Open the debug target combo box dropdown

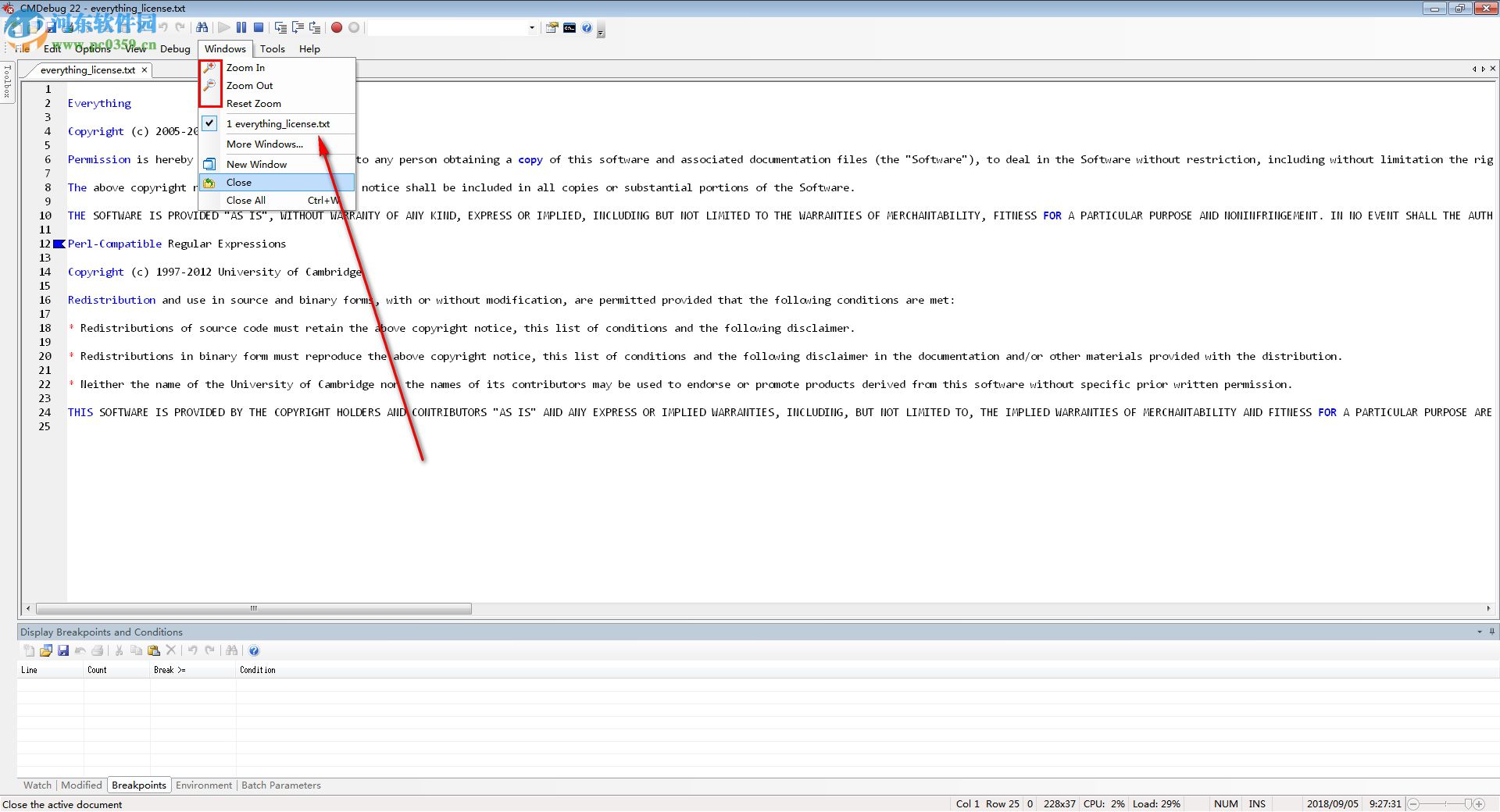pos(532,27)
